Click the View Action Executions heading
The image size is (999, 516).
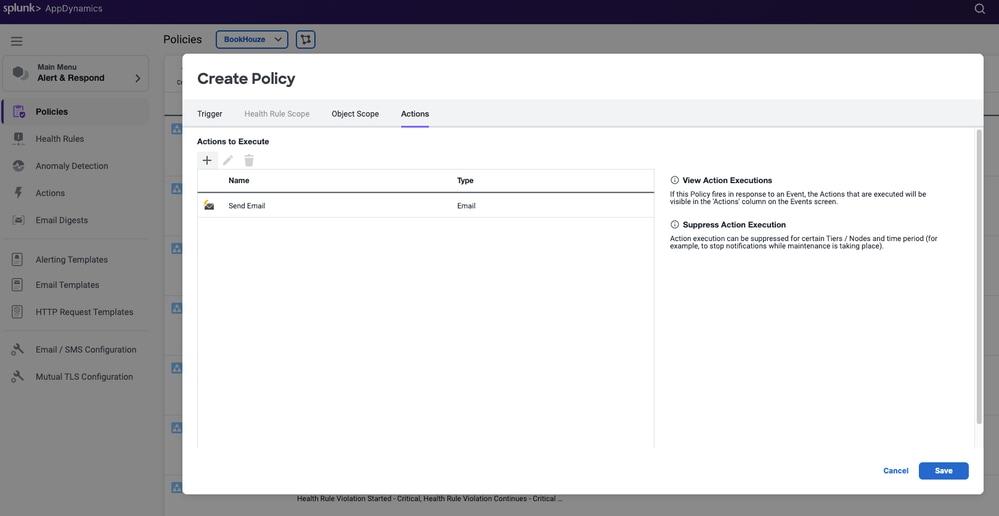[x=727, y=180]
